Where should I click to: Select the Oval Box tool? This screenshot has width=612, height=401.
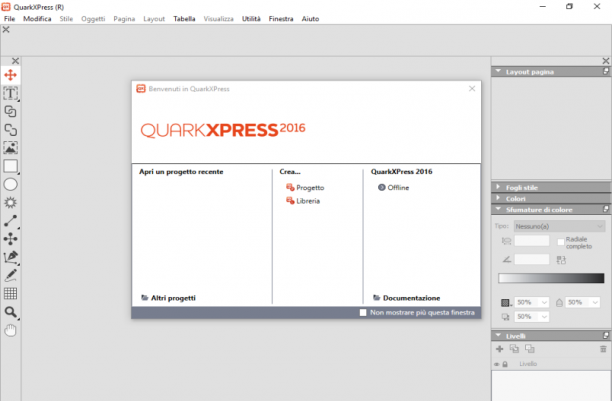click(11, 184)
